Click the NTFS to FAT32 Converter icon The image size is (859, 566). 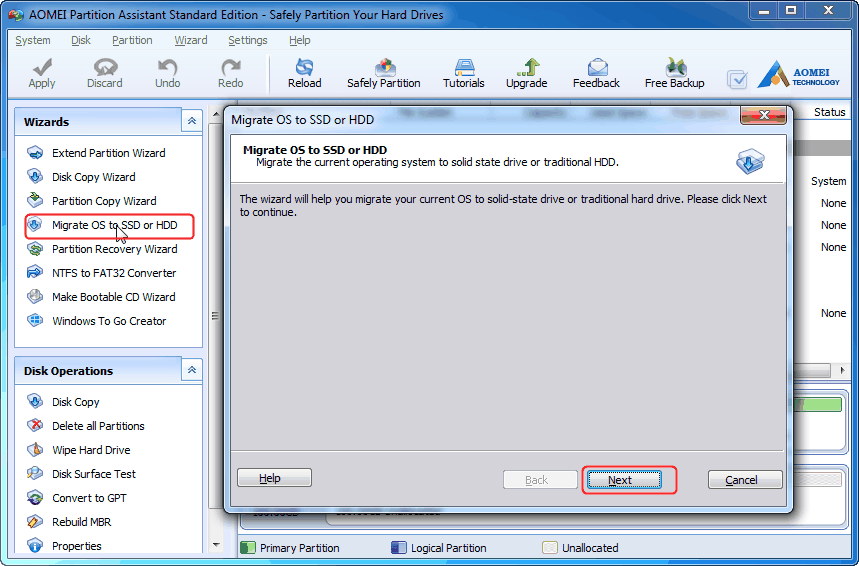(x=35, y=272)
